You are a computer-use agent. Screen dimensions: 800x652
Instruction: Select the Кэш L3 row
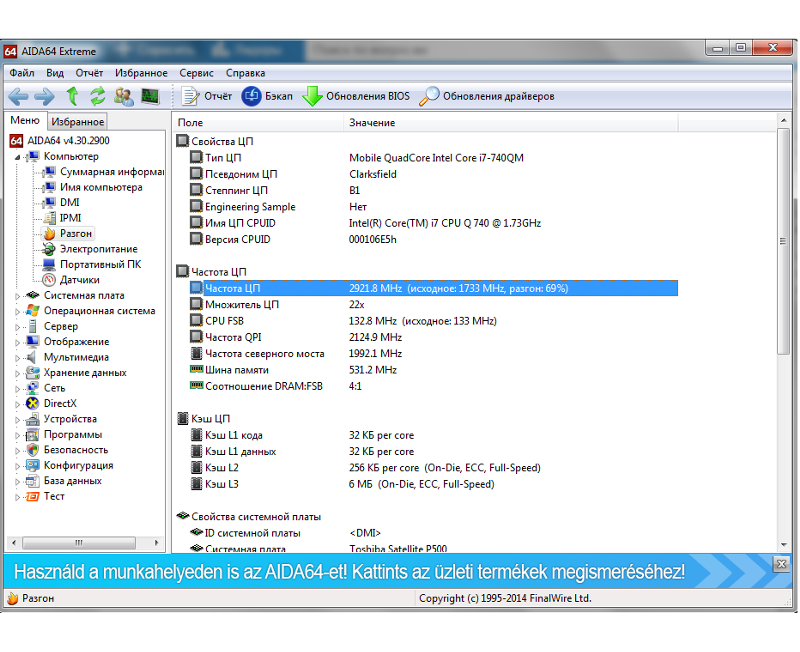click(433, 484)
